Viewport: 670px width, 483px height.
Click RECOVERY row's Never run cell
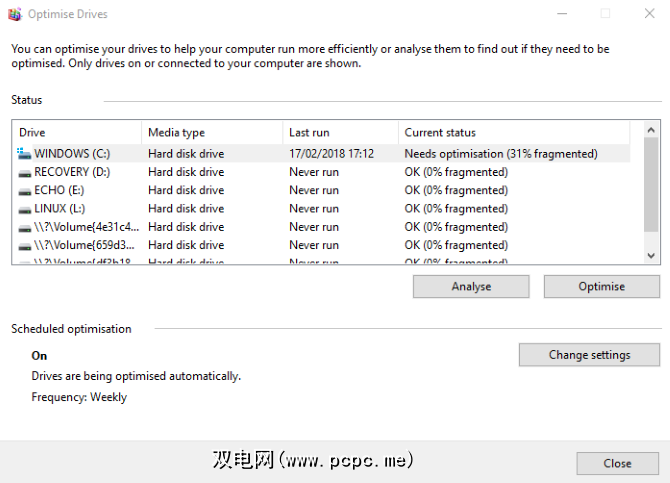coord(314,172)
